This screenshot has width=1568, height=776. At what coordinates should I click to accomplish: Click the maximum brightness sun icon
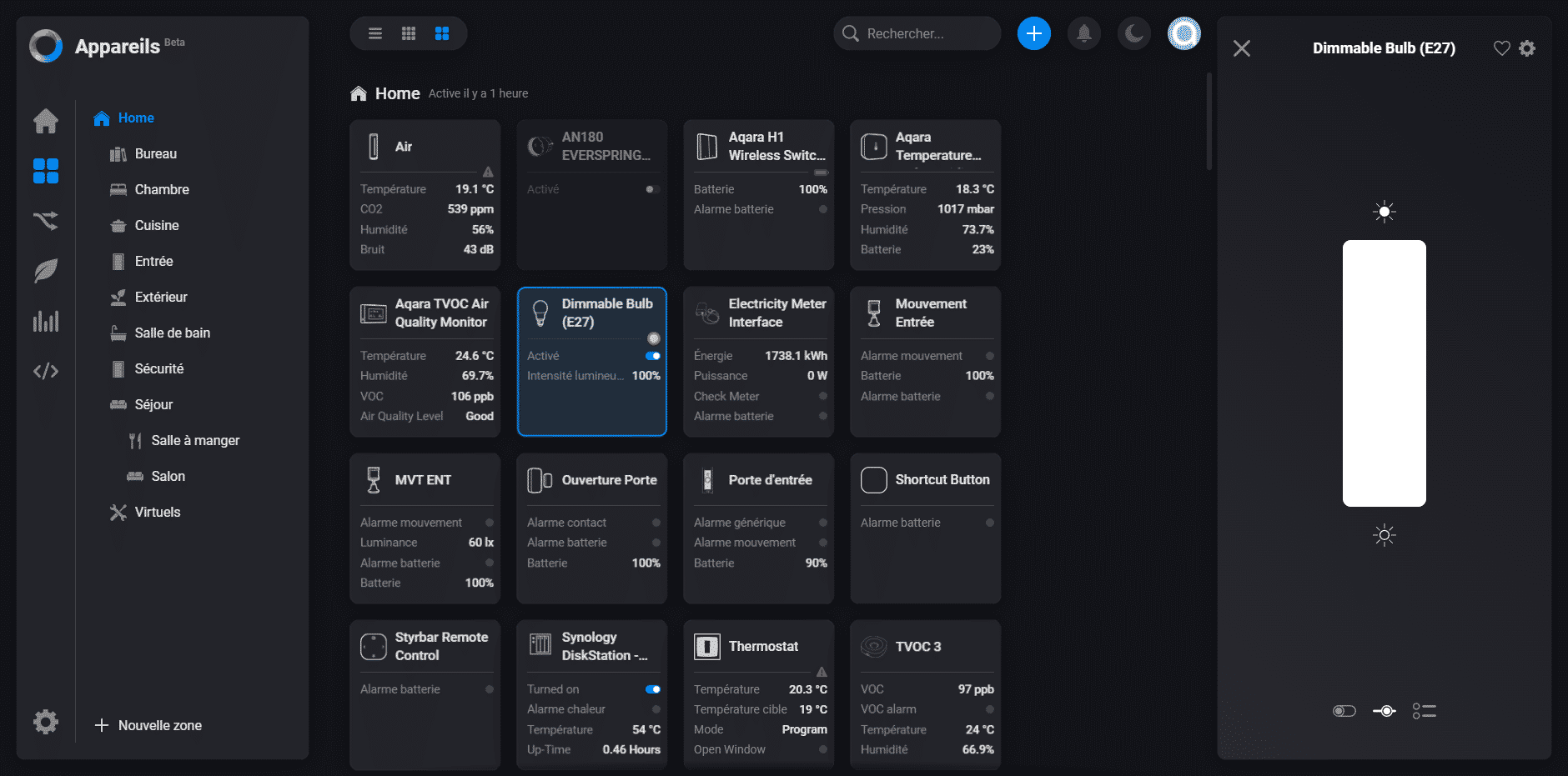point(1385,212)
